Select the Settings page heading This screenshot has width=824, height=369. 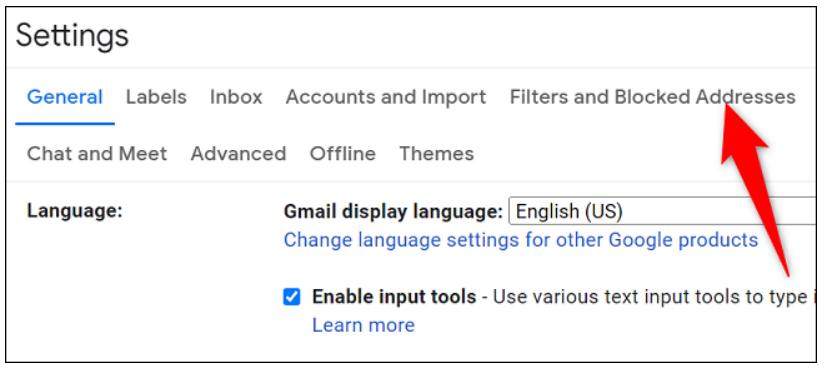point(72,36)
